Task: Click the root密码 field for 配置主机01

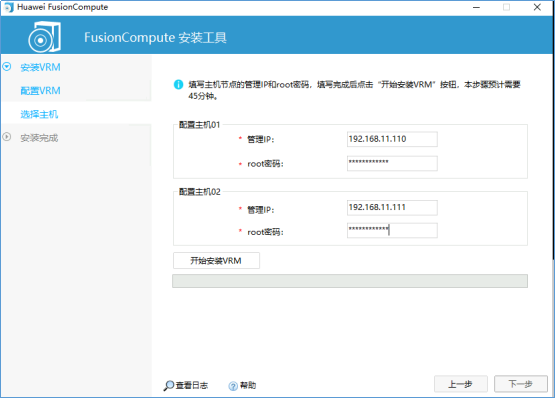Action: click(392, 163)
